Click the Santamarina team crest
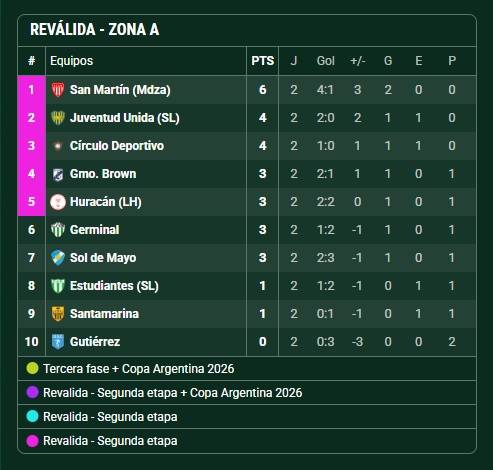Image resolution: width=493 pixels, height=470 pixels. [58, 314]
